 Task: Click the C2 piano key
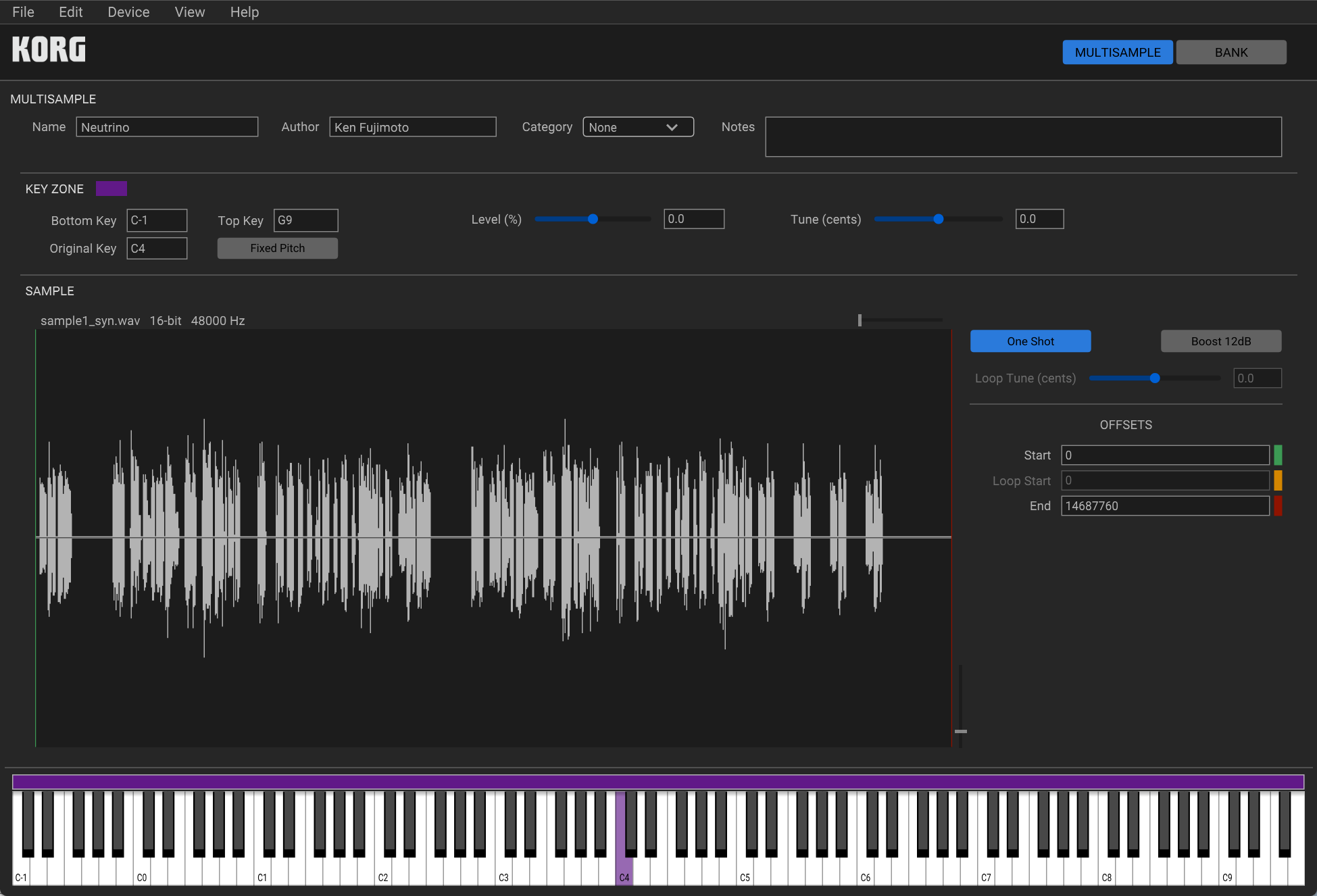[383, 872]
